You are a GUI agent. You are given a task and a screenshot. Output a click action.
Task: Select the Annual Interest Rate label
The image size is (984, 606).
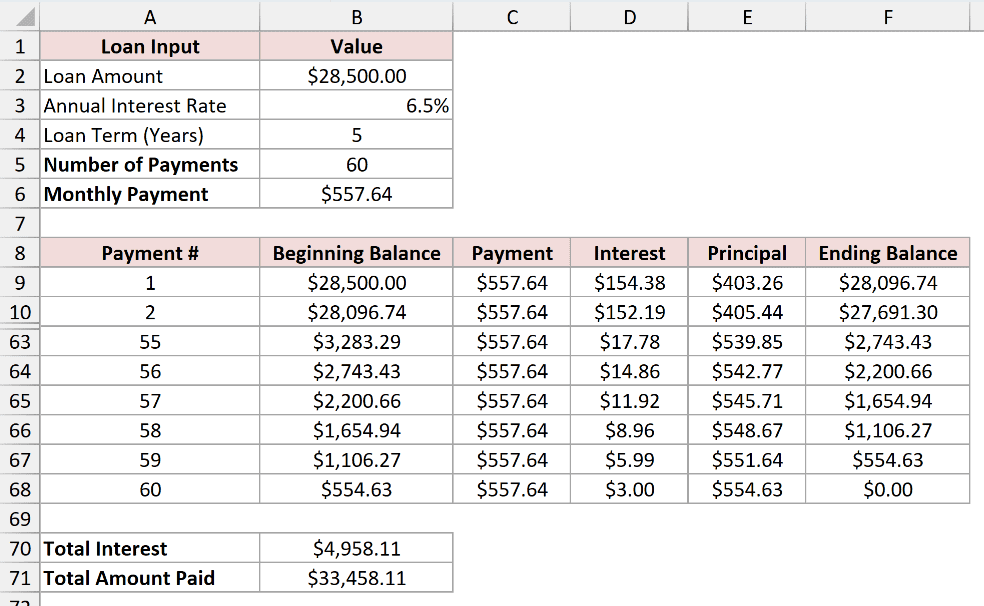coord(149,105)
